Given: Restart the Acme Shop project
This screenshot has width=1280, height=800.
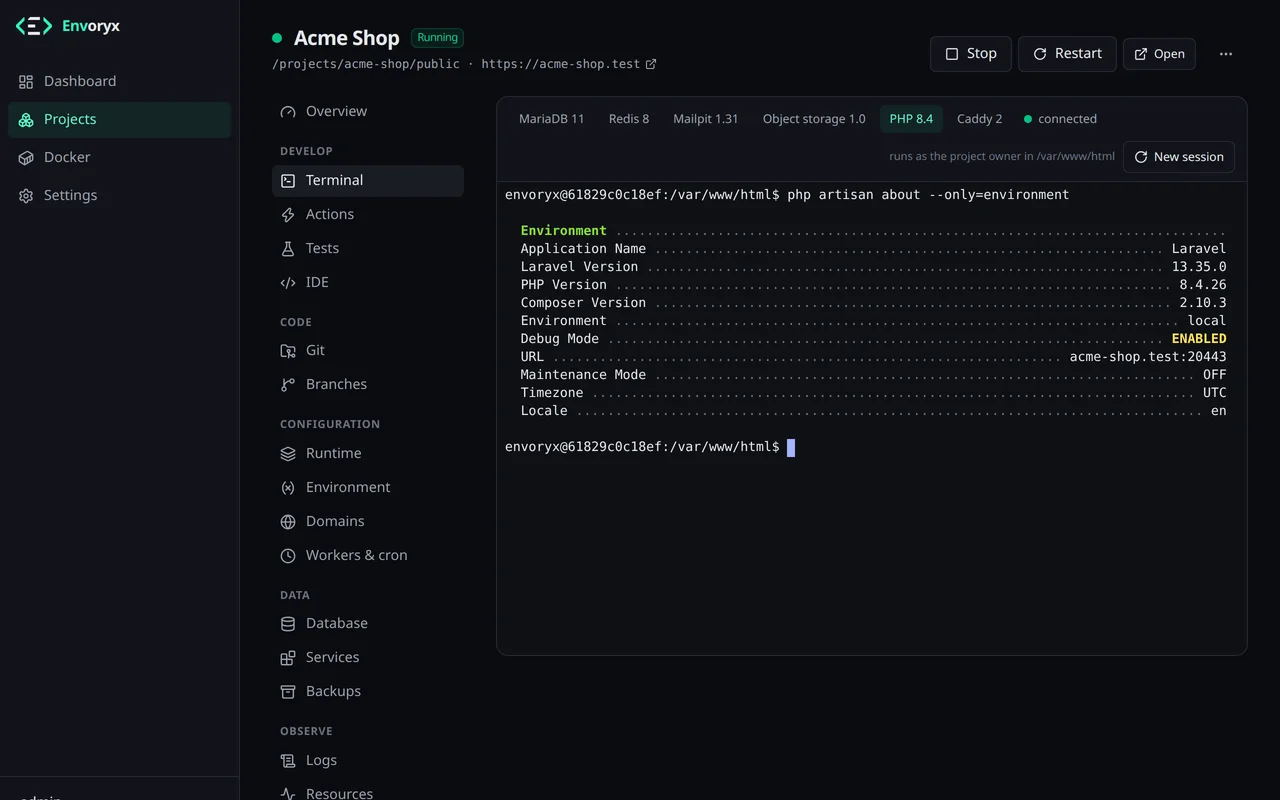Looking at the screenshot, I should click(1067, 54).
